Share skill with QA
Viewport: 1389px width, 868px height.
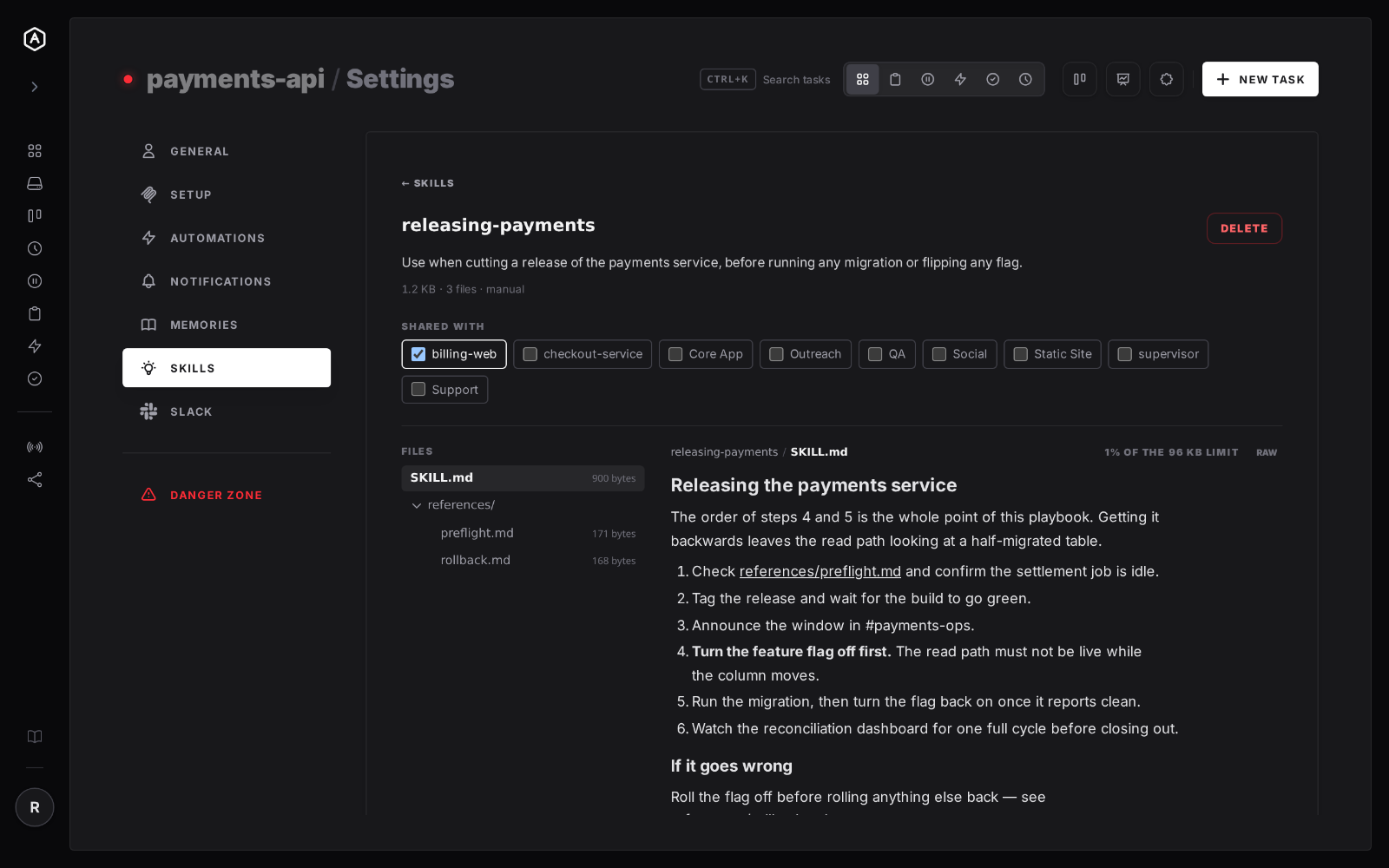click(887, 354)
